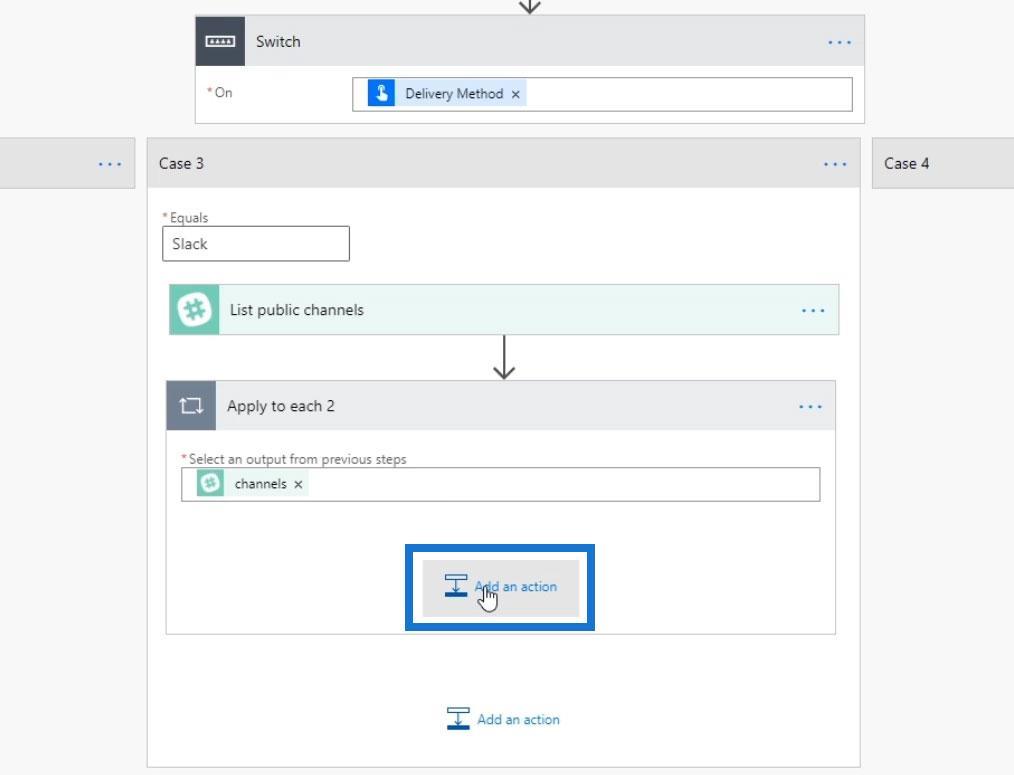Open the List public channels ellipsis menu
The height and width of the screenshot is (775, 1014).
[x=813, y=311]
